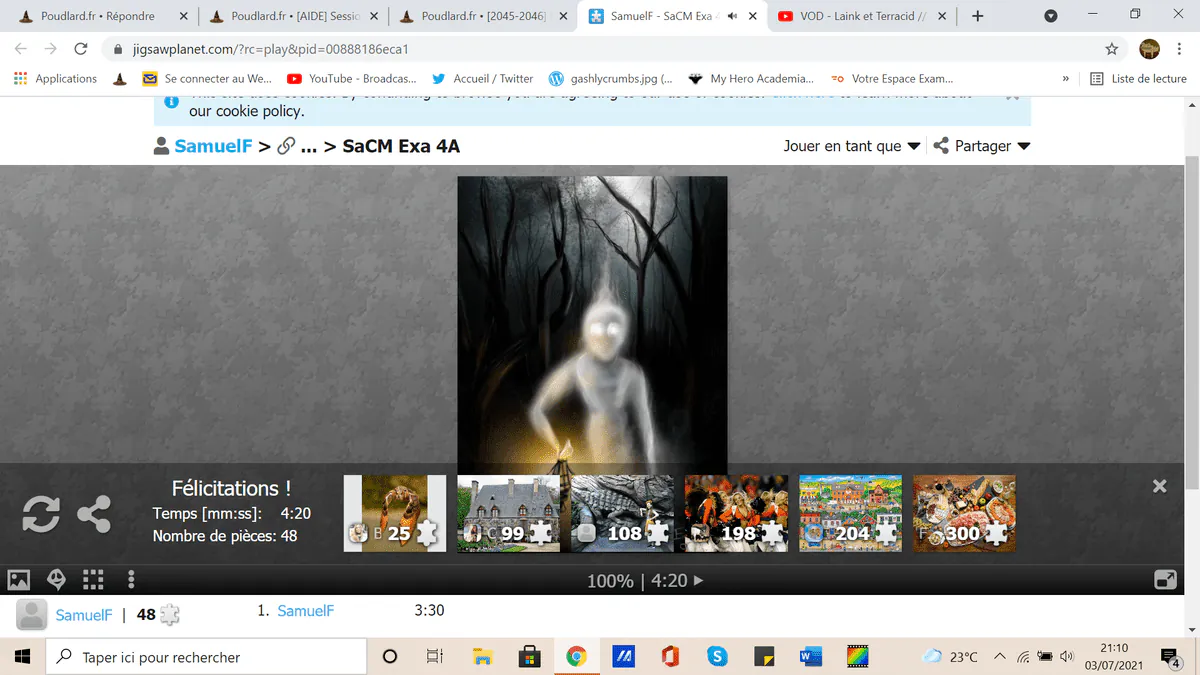Open Votre Espace Exam... bookmark
This screenshot has width=1200, height=675.
[x=893, y=78]
